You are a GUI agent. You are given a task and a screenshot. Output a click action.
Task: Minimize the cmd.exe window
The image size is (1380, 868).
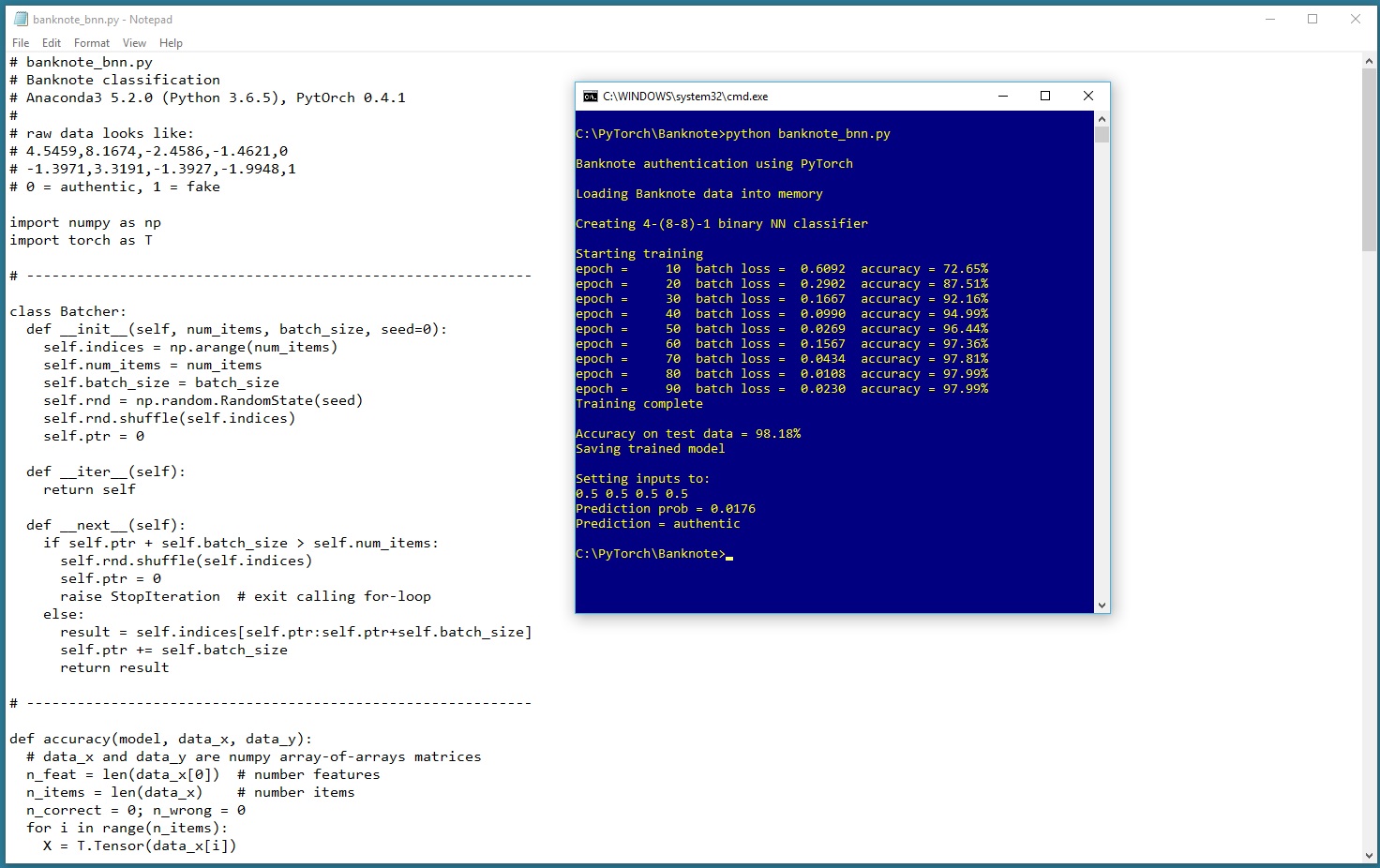[1003, 96]
